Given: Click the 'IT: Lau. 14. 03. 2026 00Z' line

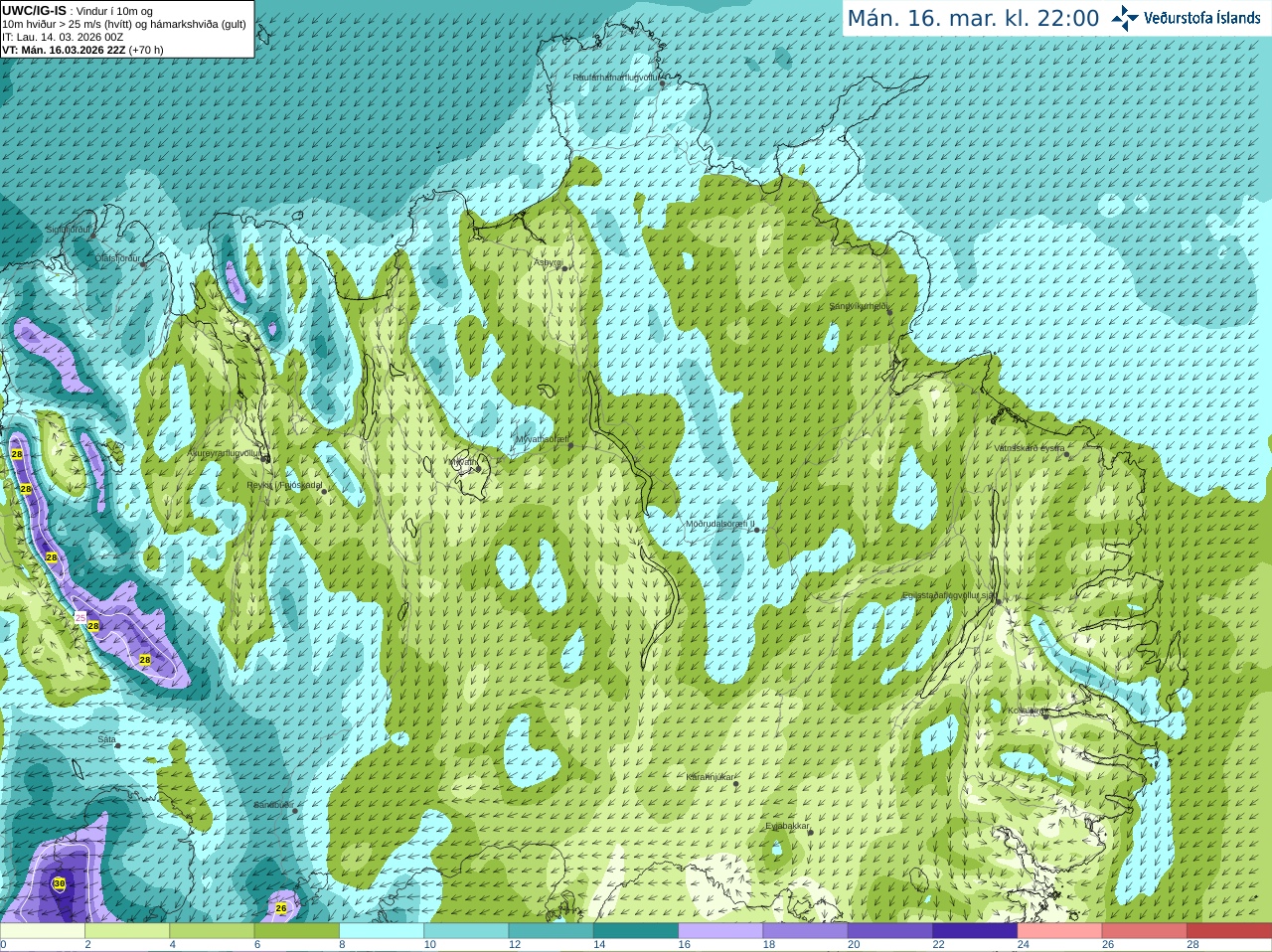Looking at the screenshot, I should (63, 37).
